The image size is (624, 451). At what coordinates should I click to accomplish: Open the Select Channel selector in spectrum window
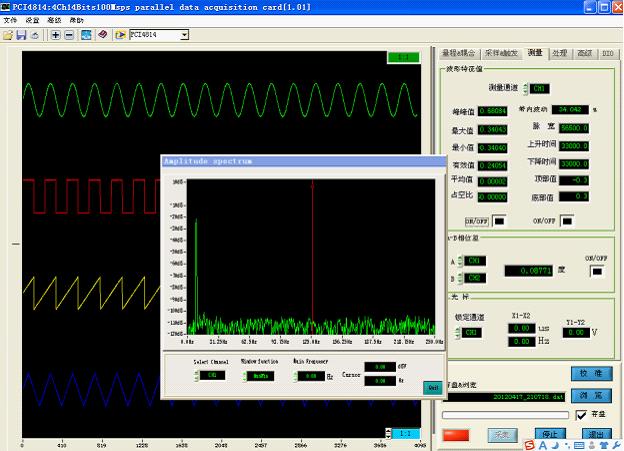(210, 375)
